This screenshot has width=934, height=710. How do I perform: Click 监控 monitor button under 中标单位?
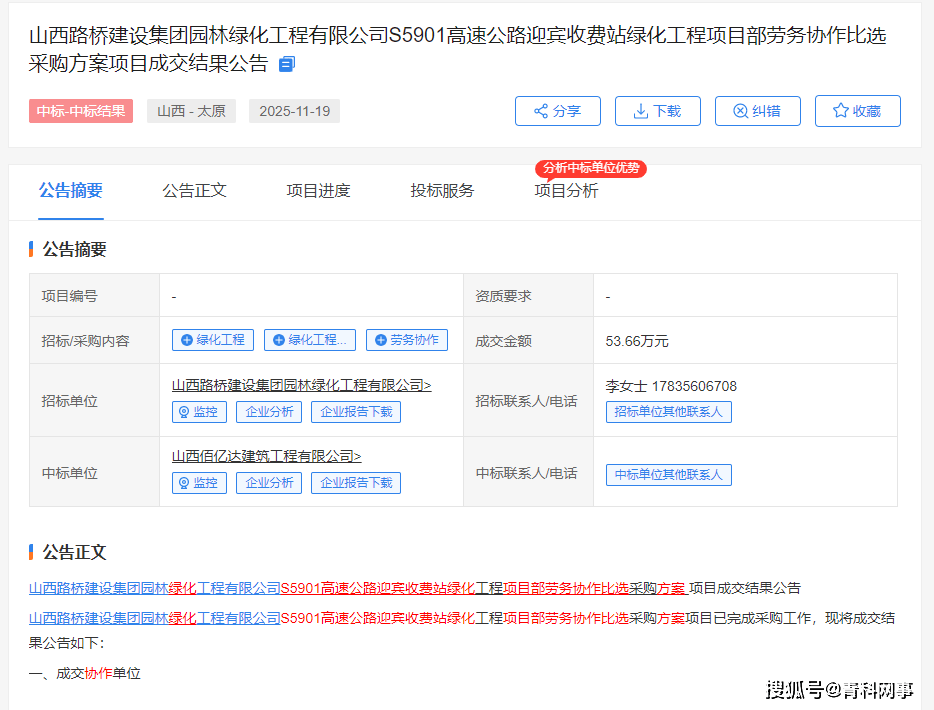click(199, 483)
